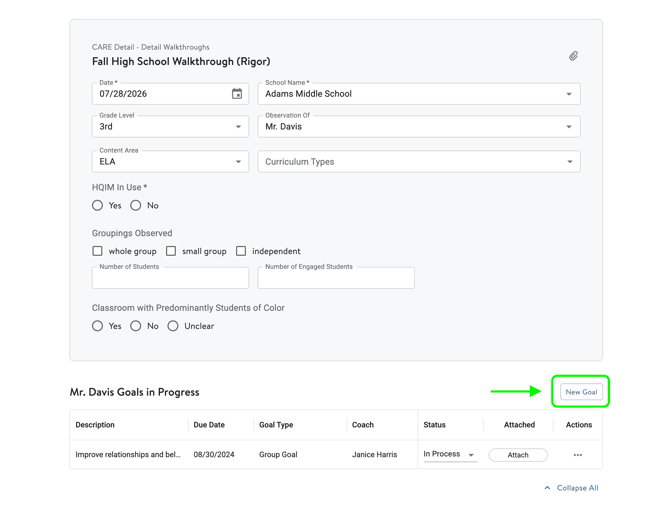Click the paperclip attachment icon
Viewport: 670px width, 512px height.
(x=573, y=56)
